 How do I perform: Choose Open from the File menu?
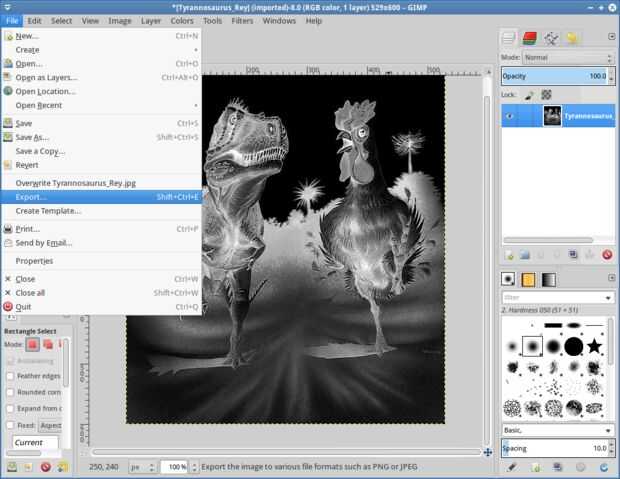(101, 64)
